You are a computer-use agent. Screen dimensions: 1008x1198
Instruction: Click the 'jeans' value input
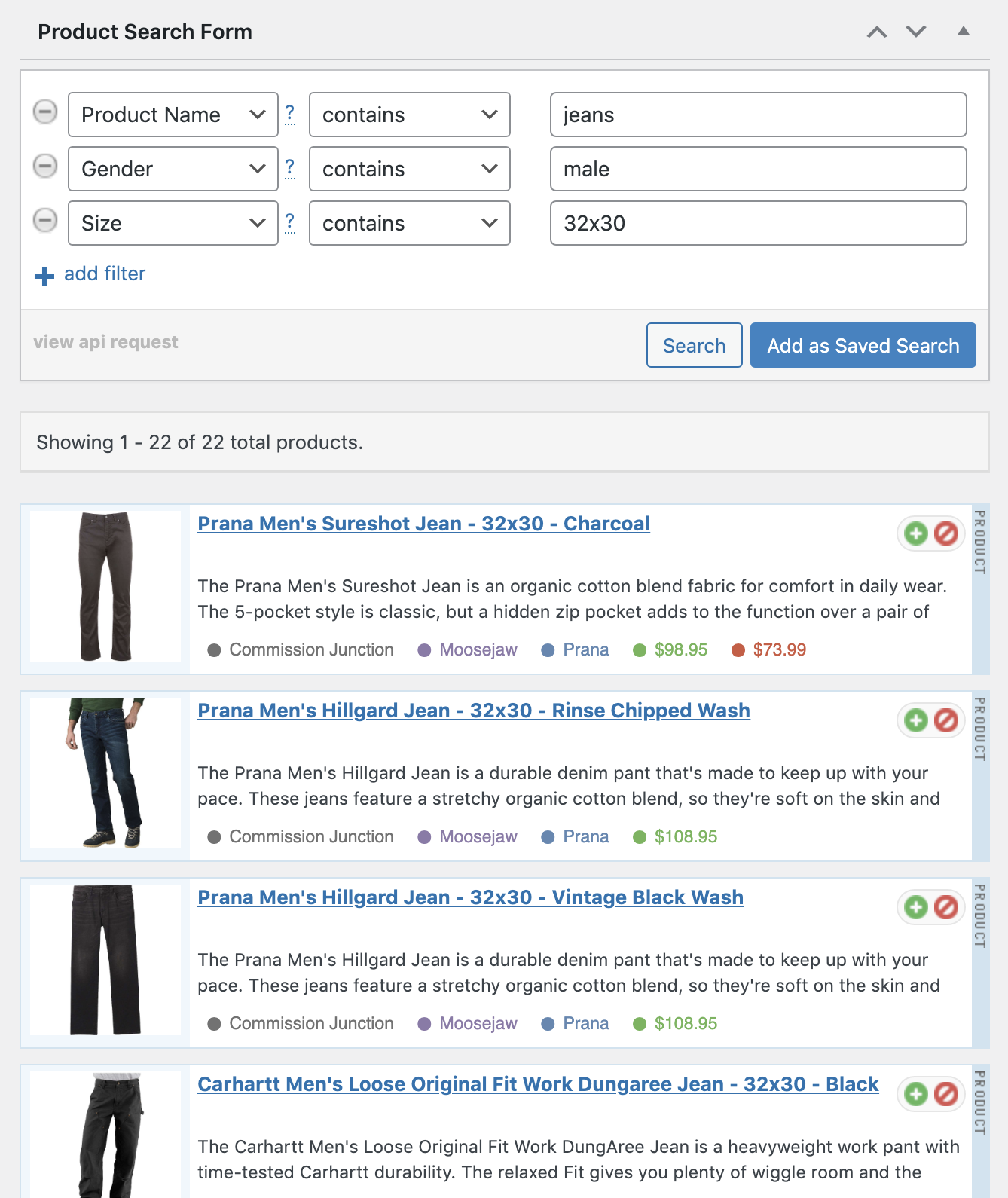coord(759,115)
